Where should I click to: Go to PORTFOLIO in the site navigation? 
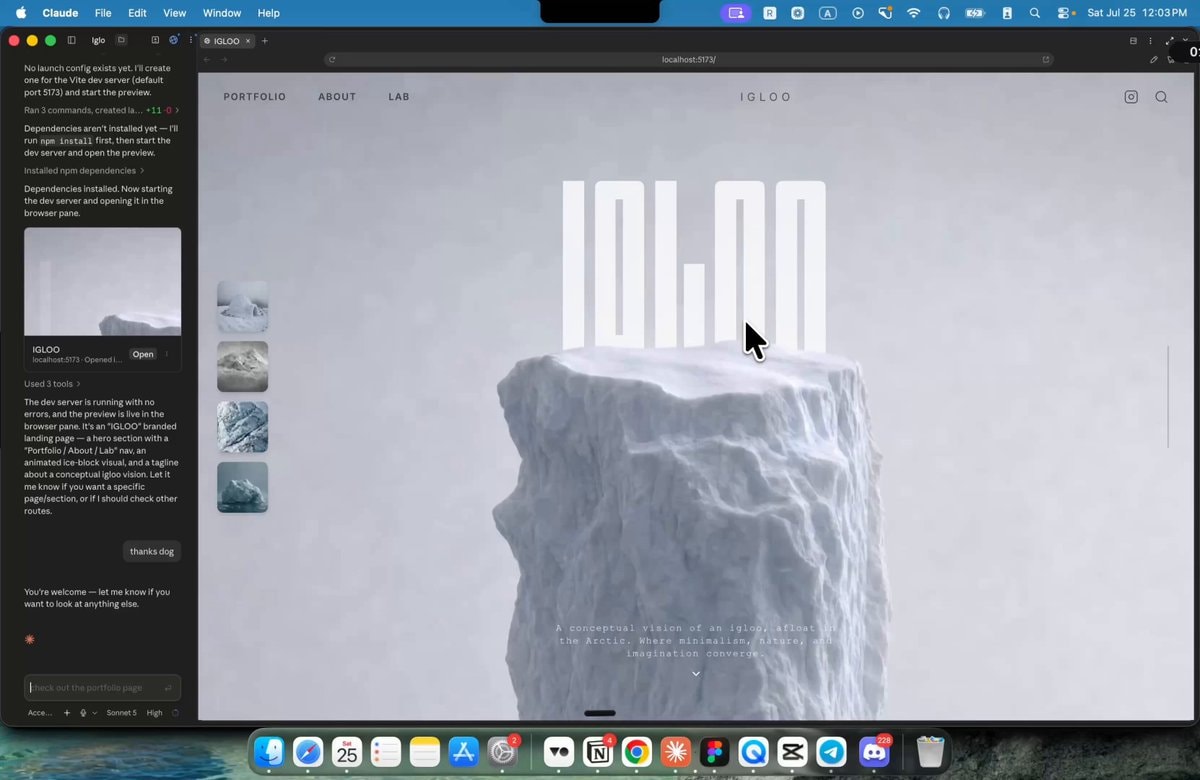(x=254, y=97)
